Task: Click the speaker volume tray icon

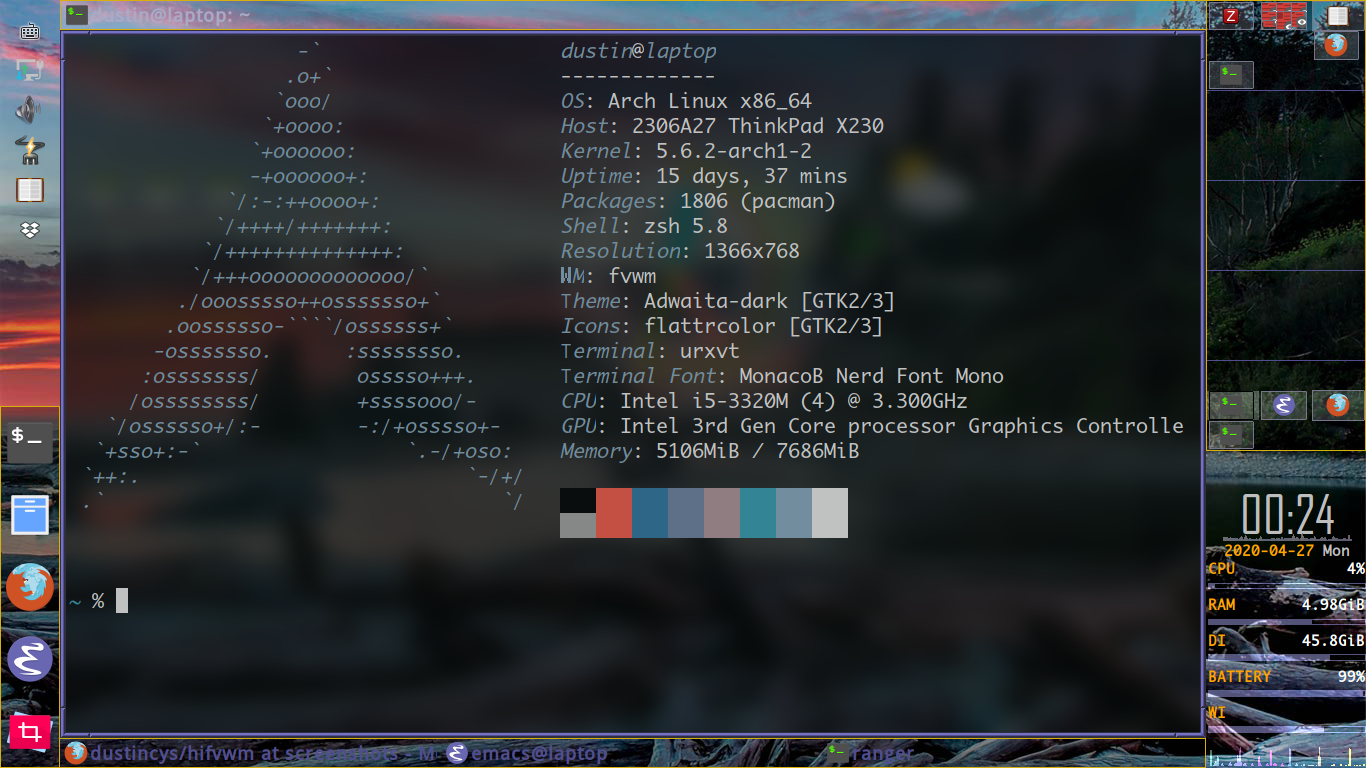Action: click(30, 109)
